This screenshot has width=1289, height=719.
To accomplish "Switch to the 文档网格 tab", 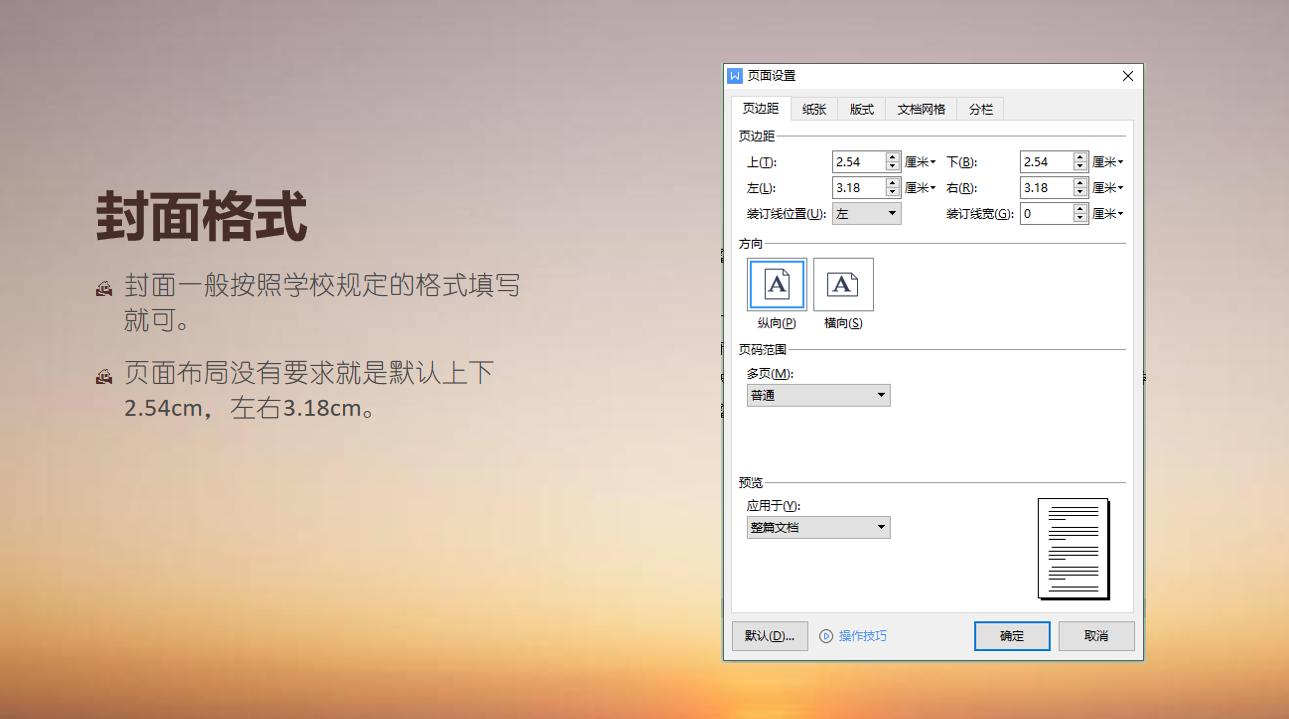I will pyautogui.click(x=922, y=109).
